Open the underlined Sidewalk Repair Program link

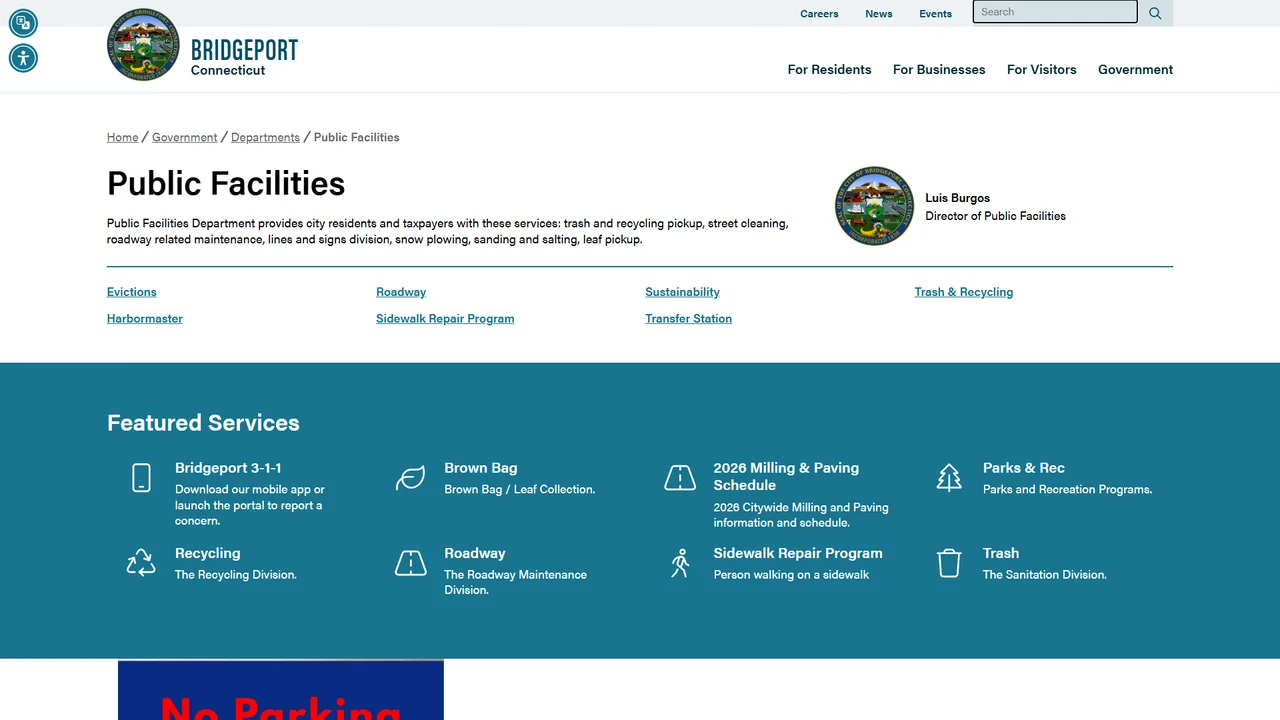pyautogui.click(x=445, y=318)
